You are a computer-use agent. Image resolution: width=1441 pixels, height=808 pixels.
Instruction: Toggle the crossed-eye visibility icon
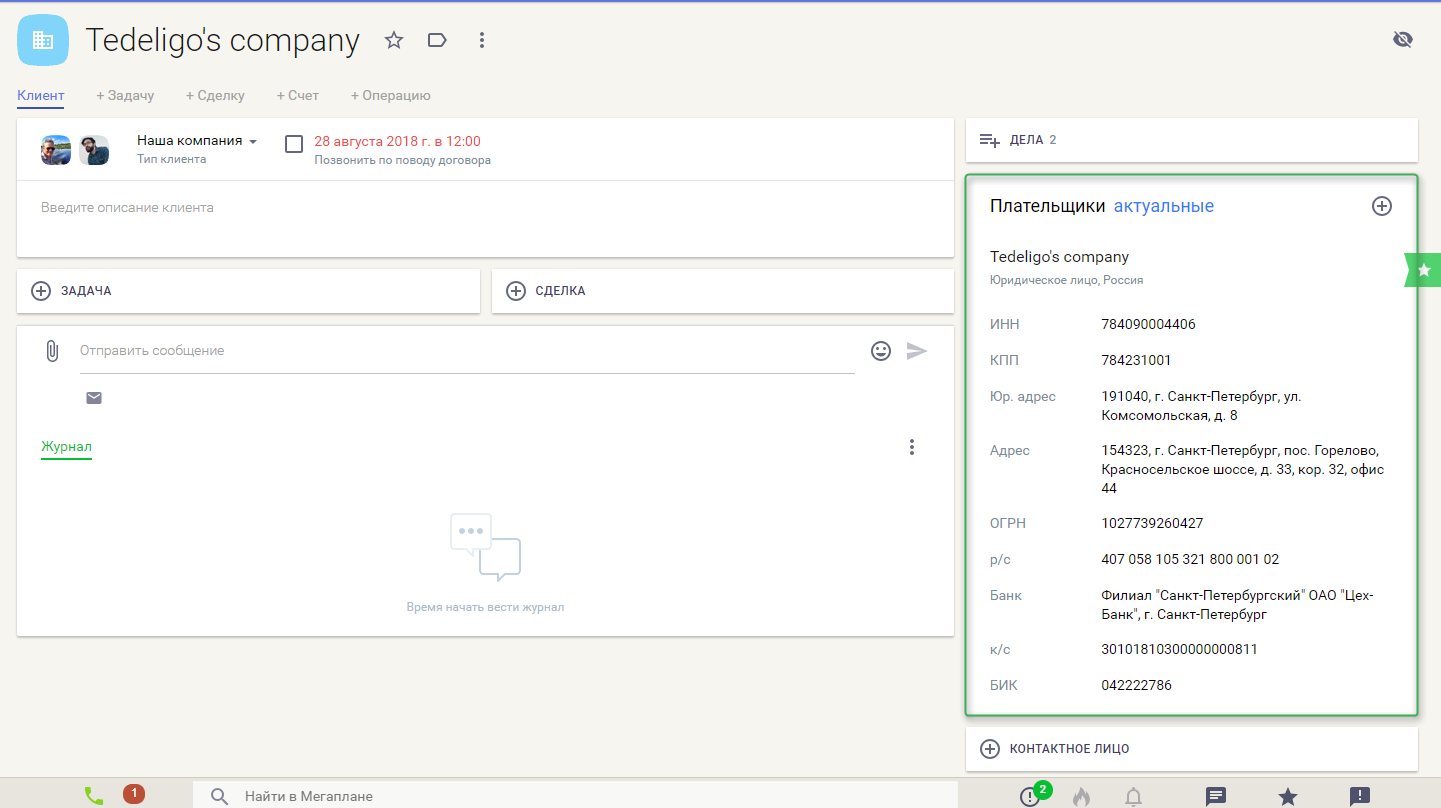[1403, 39]
